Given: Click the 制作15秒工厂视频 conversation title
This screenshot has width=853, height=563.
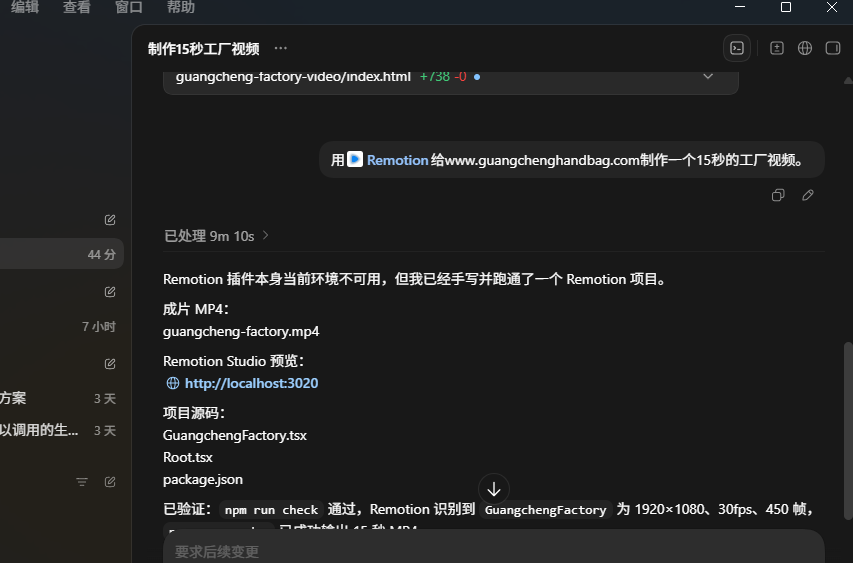Looking at the screenshot, I should (x=203, y=49).
